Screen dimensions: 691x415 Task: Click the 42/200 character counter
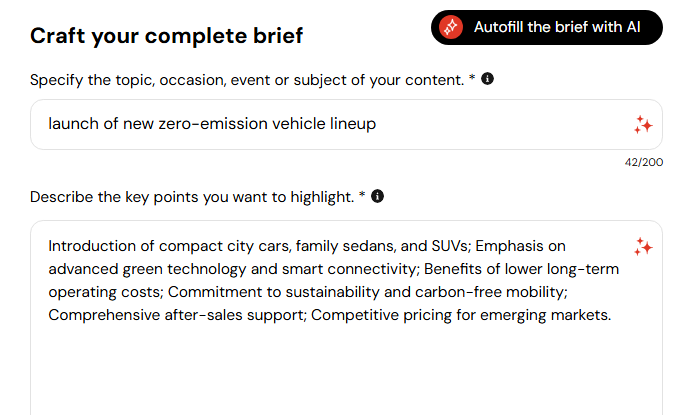tap(643, 162)
